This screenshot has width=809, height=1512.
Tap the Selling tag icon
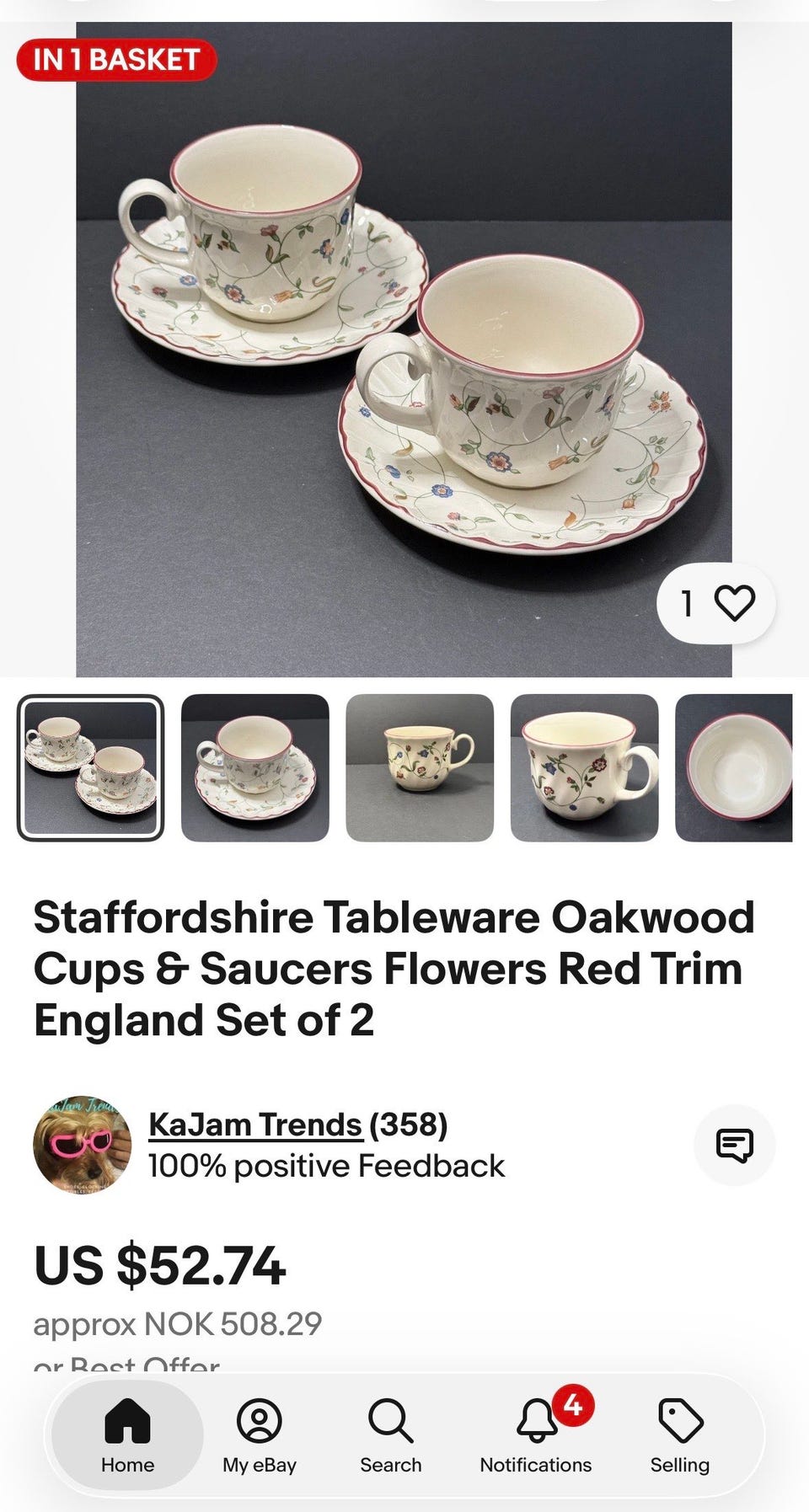point(680,1420)
